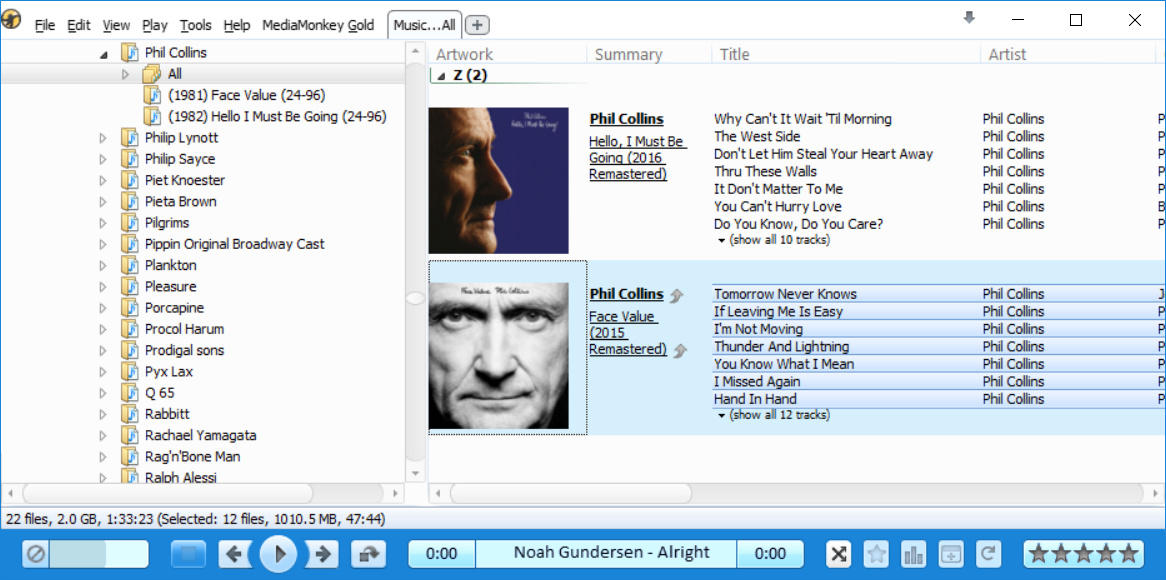
Task: Click the Porcapine folder icon
Action: coord(130,308)
